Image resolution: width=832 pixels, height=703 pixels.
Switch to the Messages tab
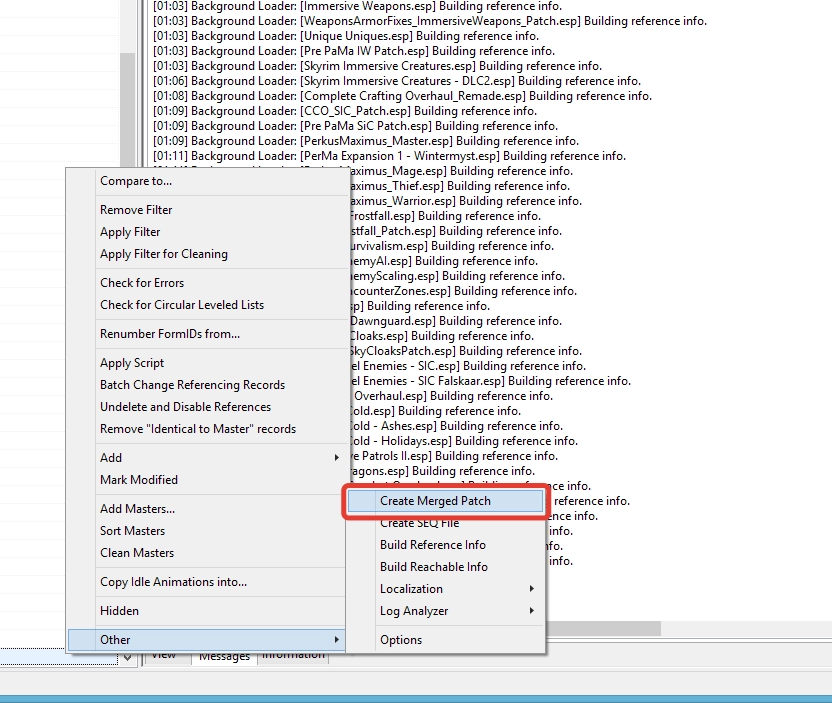(x=224, y=656)
